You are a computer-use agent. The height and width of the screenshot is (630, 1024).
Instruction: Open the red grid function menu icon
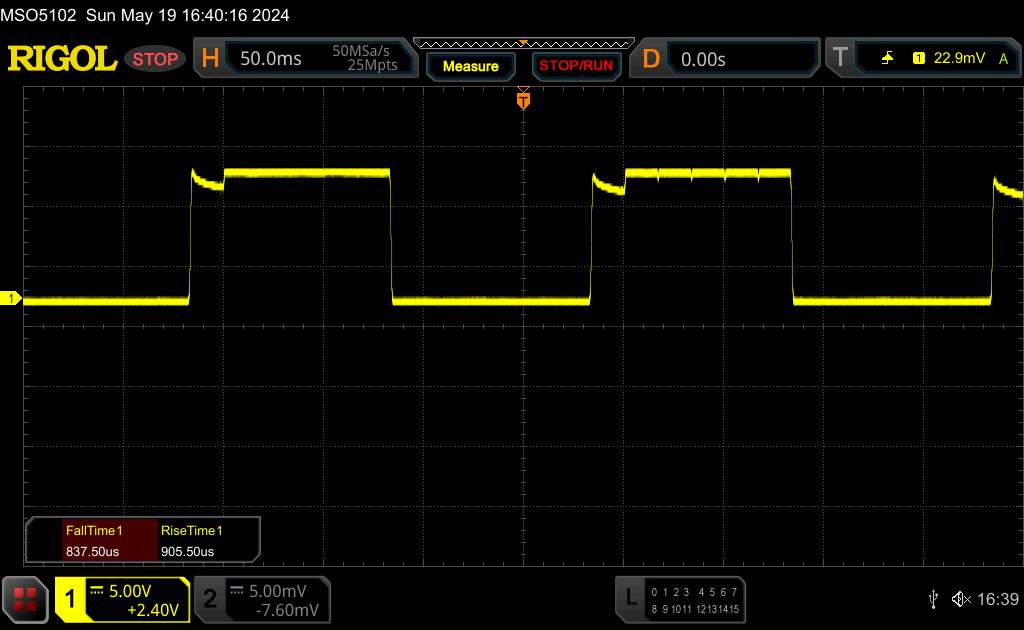click(25, 599)
